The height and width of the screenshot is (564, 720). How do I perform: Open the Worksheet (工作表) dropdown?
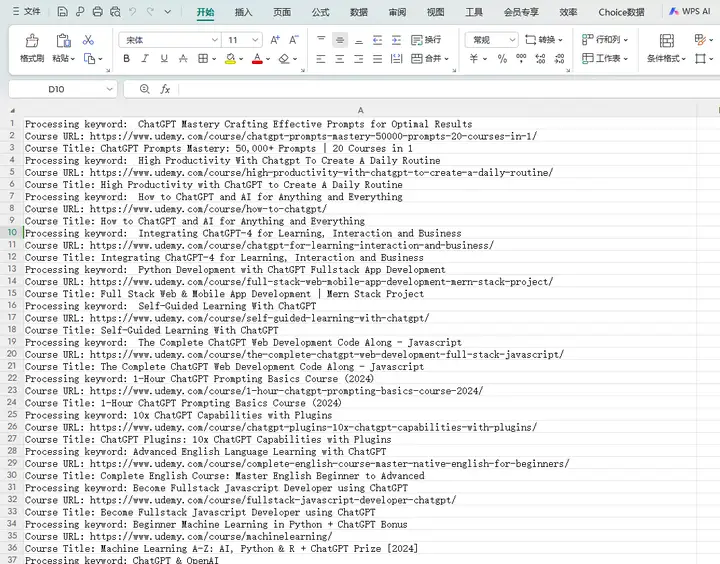tap(604, 58)
